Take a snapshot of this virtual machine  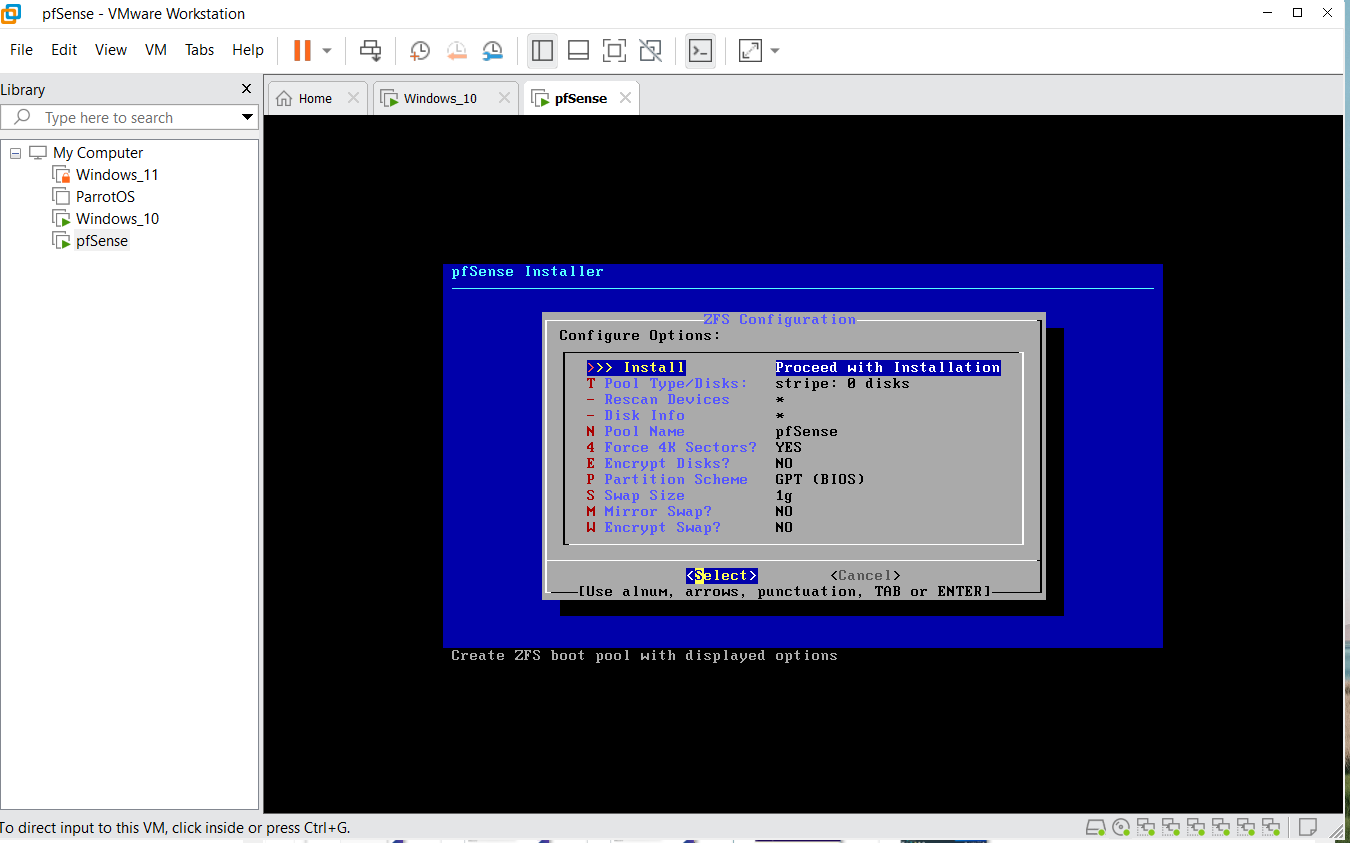(420, 50)
